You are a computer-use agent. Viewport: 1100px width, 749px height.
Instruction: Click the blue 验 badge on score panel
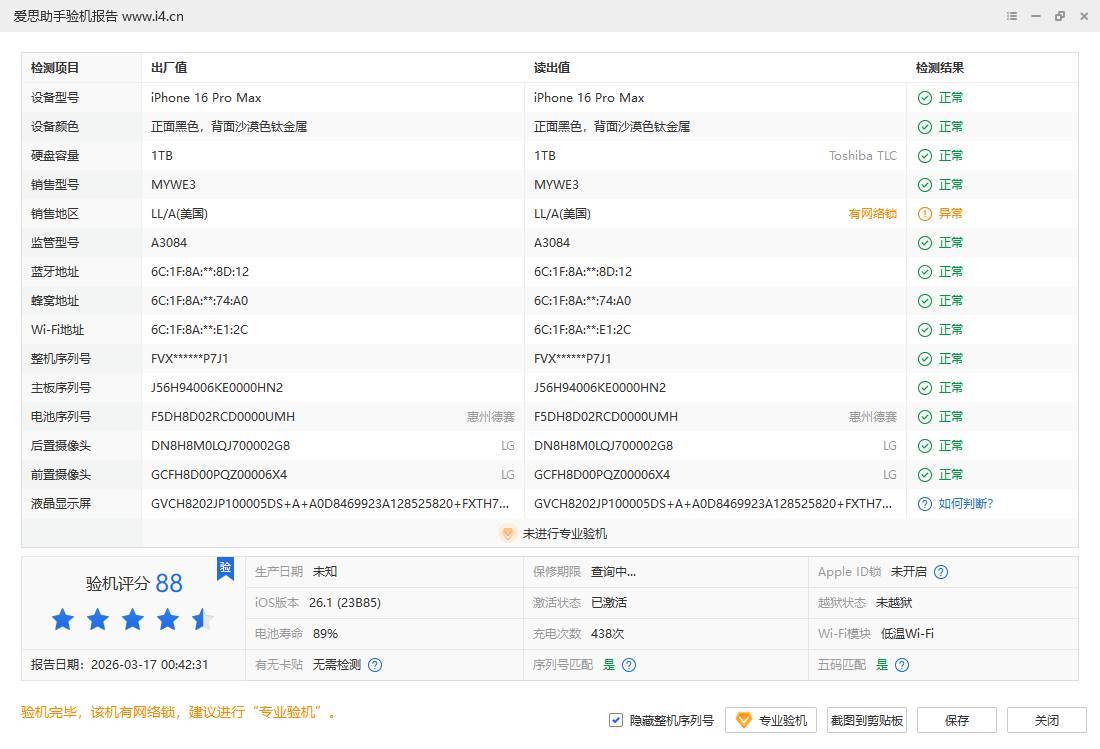click(x=225, y=569)
